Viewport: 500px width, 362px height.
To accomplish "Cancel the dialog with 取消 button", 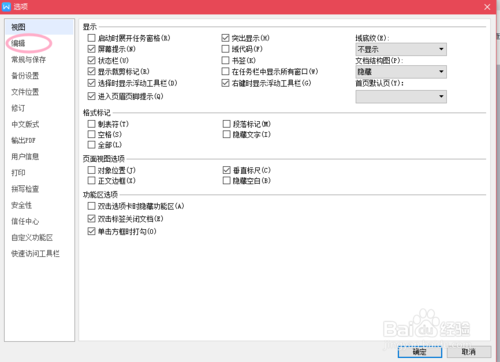I will pyautogui.click(x=469, y=352).
